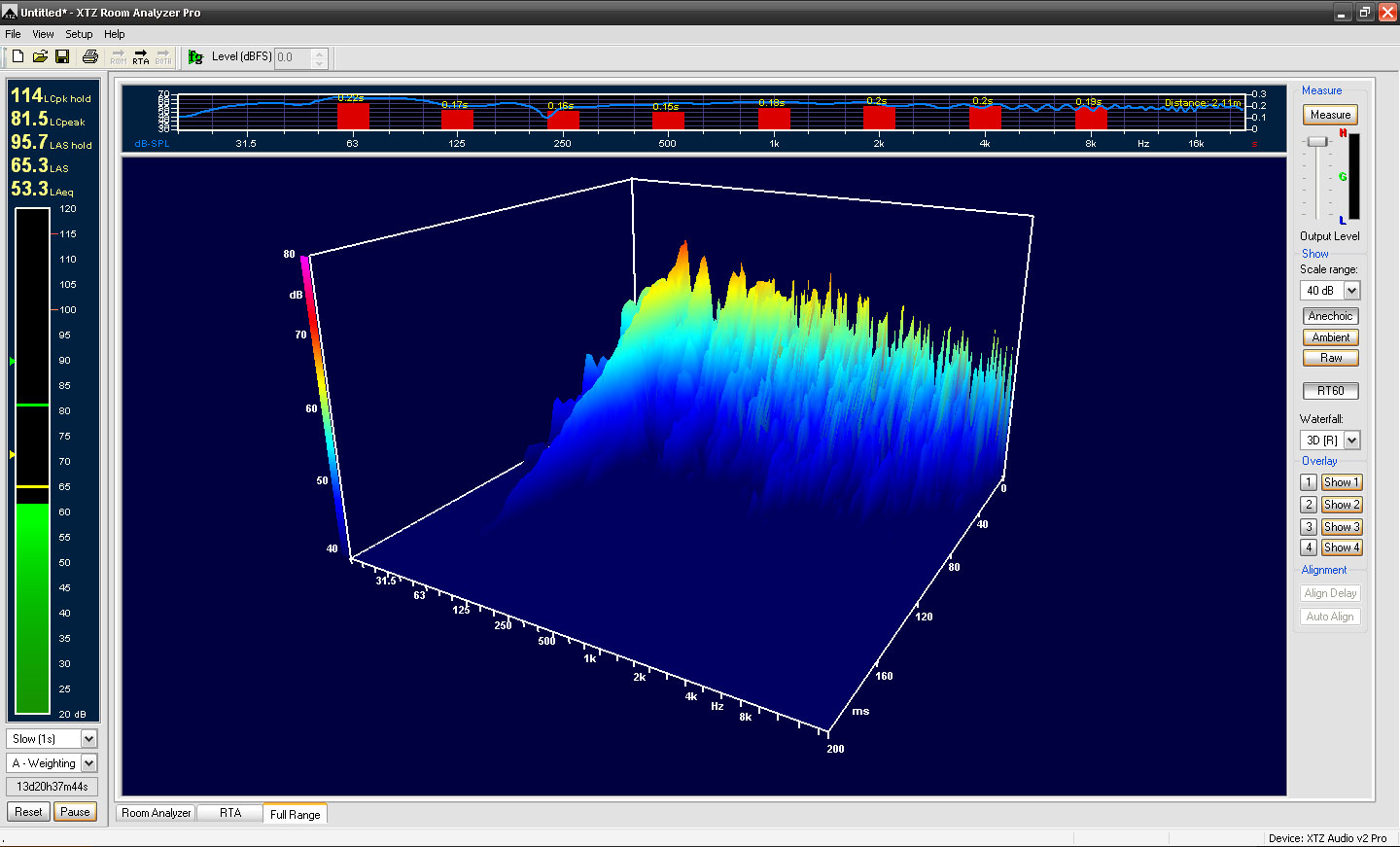Toggle the Raw display mode
Screen dimensions: 1400x847
point(1330,358)
